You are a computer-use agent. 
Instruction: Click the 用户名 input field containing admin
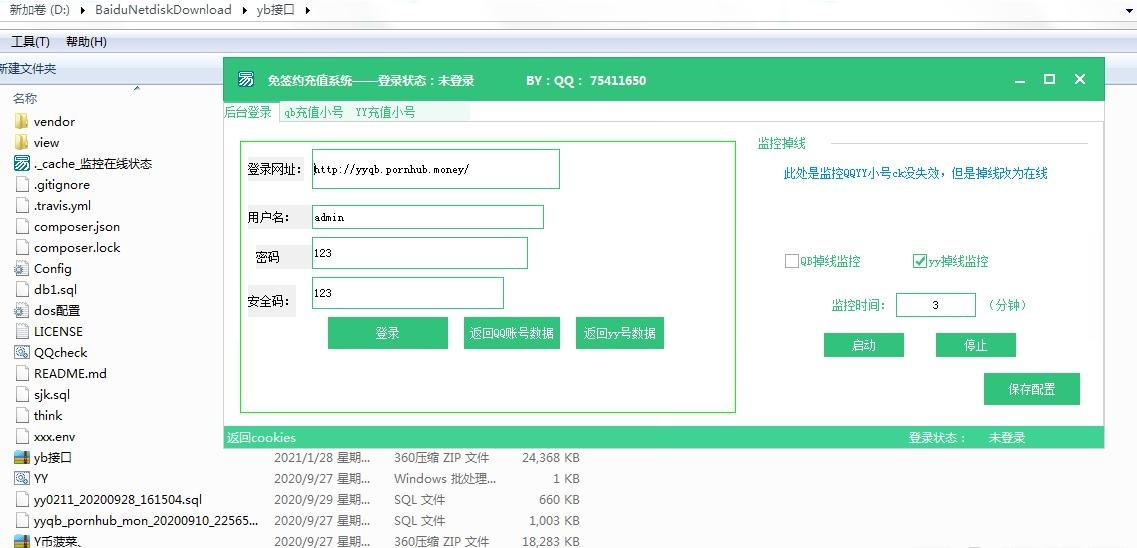coord(428,217)
